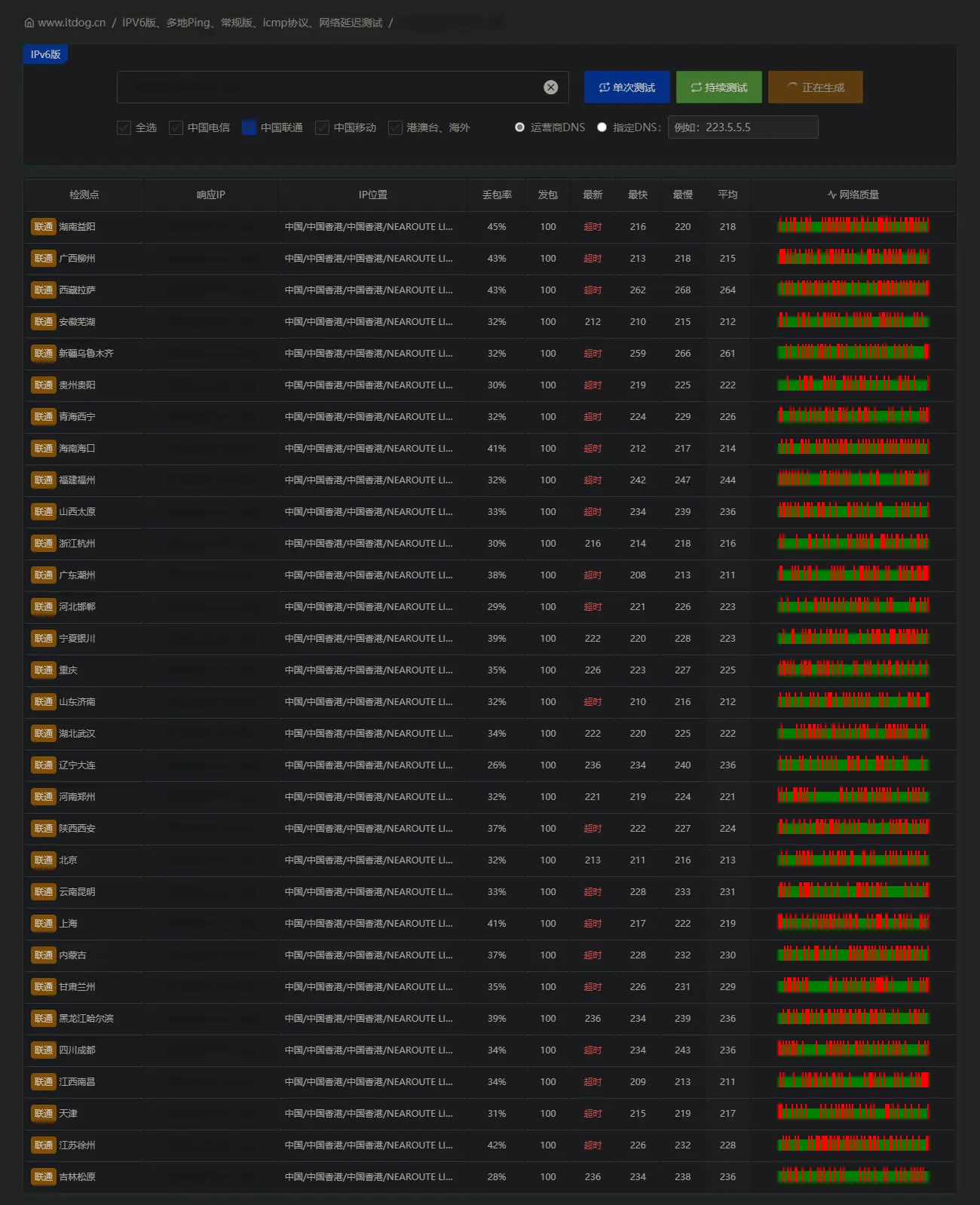
Task: Start a 单次测试 single test
Action: (626, 87)
